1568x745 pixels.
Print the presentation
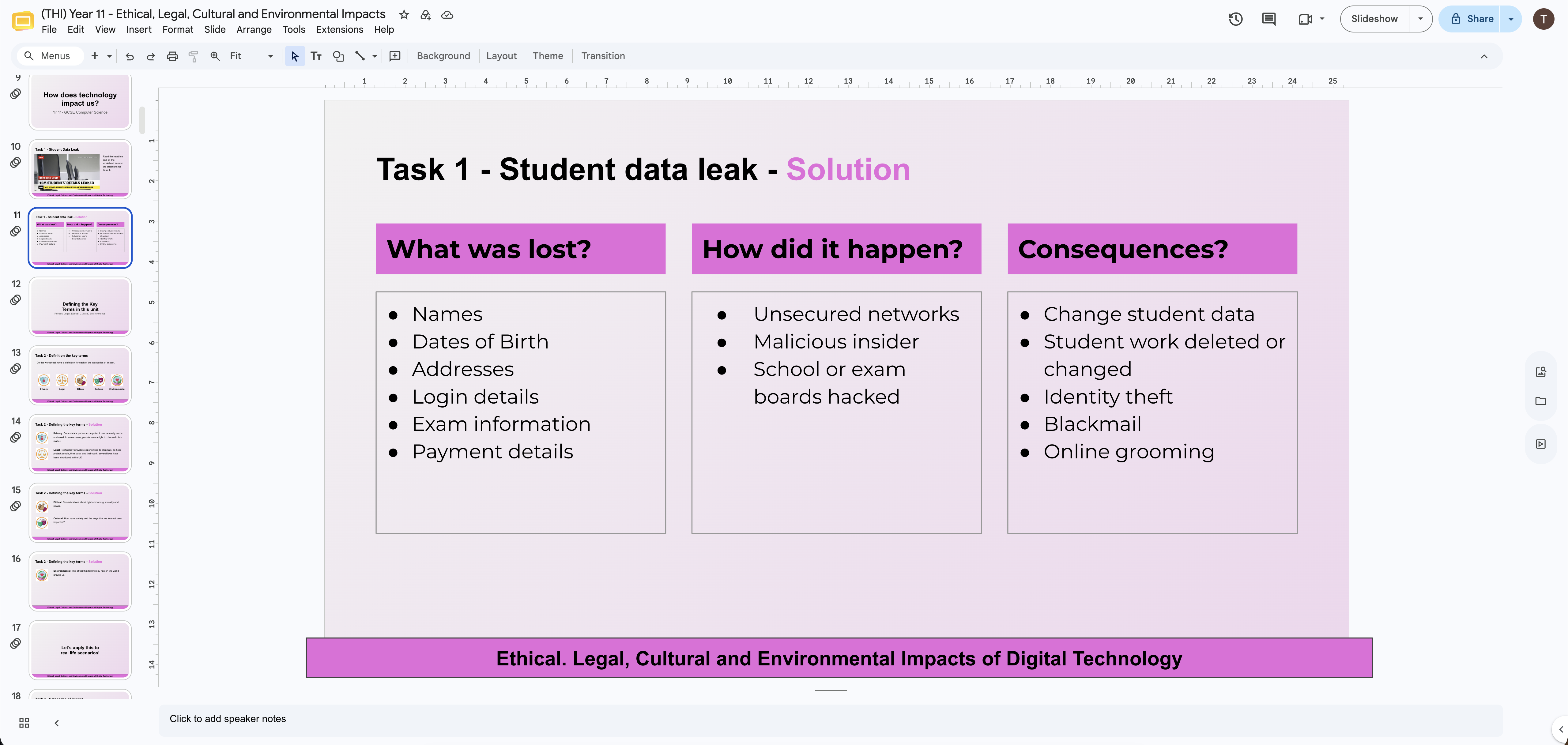(x=172, y=56)
